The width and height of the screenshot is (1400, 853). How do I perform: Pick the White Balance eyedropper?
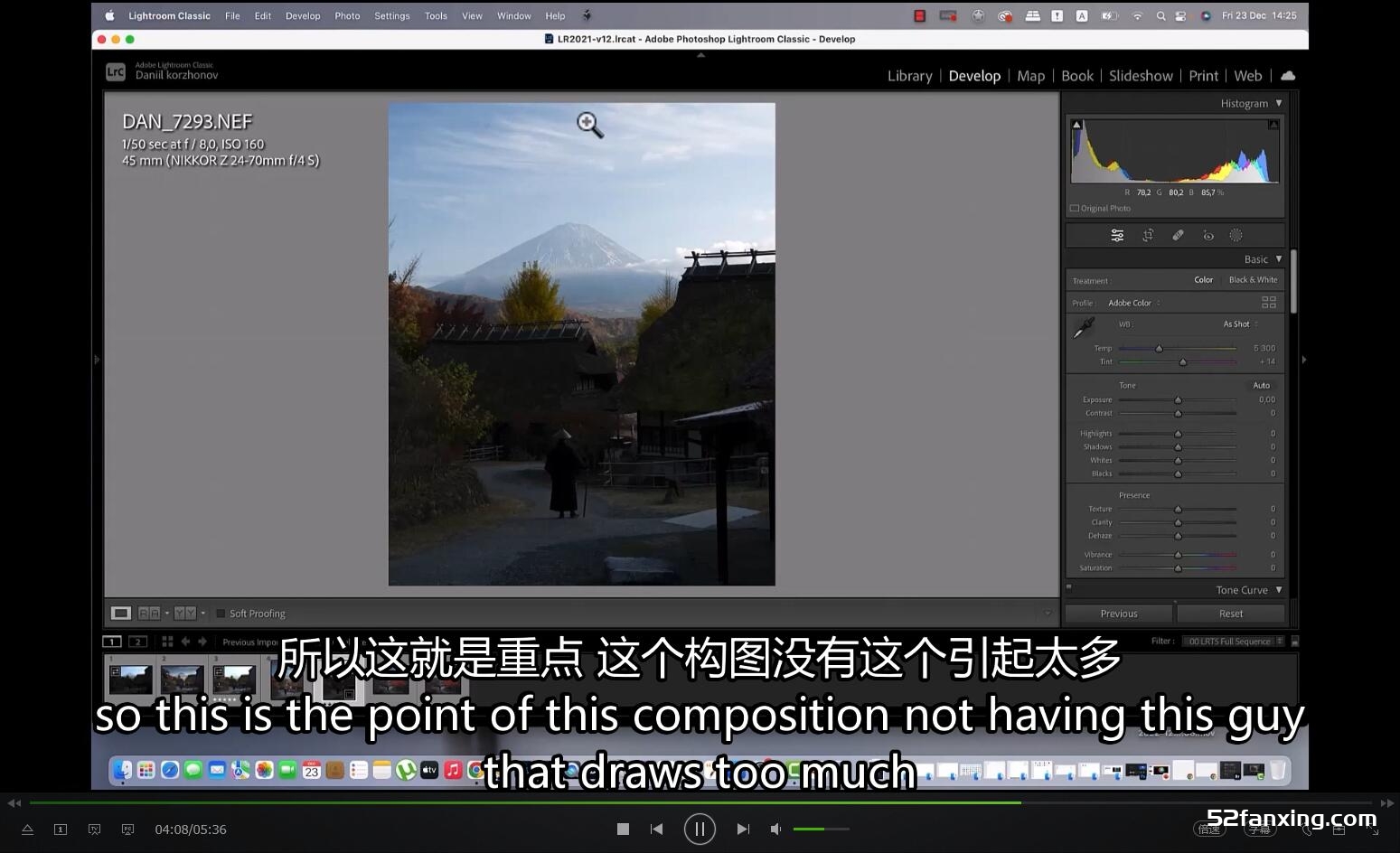1083,327
